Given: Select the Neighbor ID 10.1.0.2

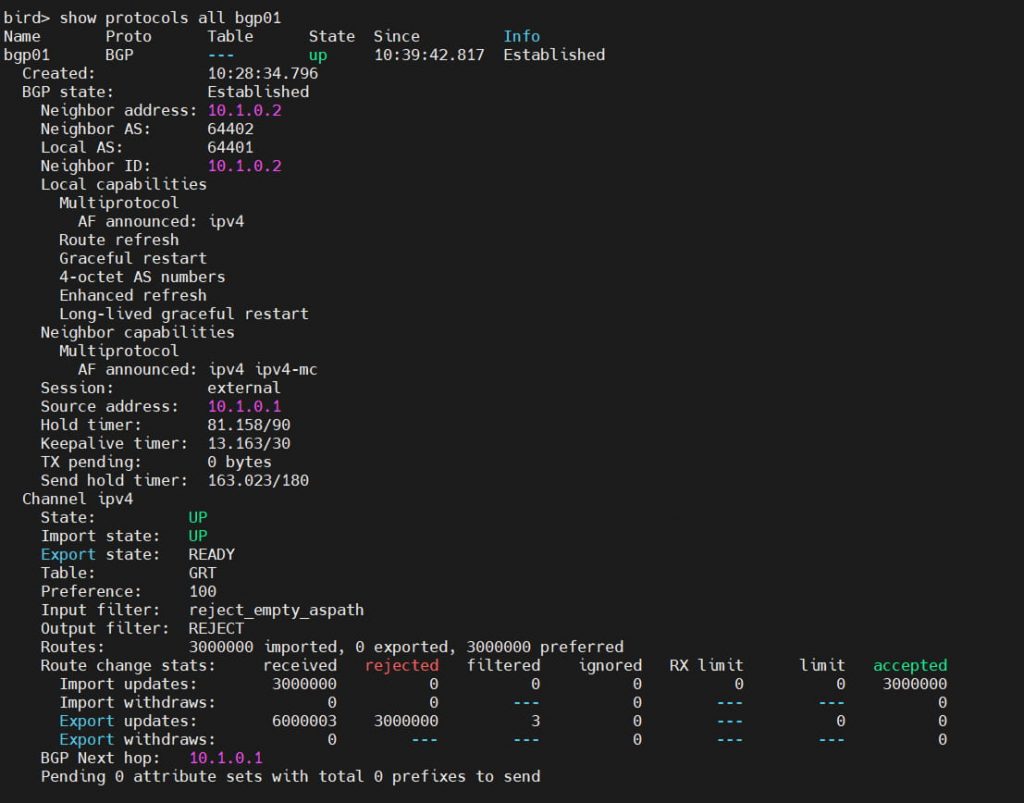Looking at the screenshot, I should tap(244, 166).
